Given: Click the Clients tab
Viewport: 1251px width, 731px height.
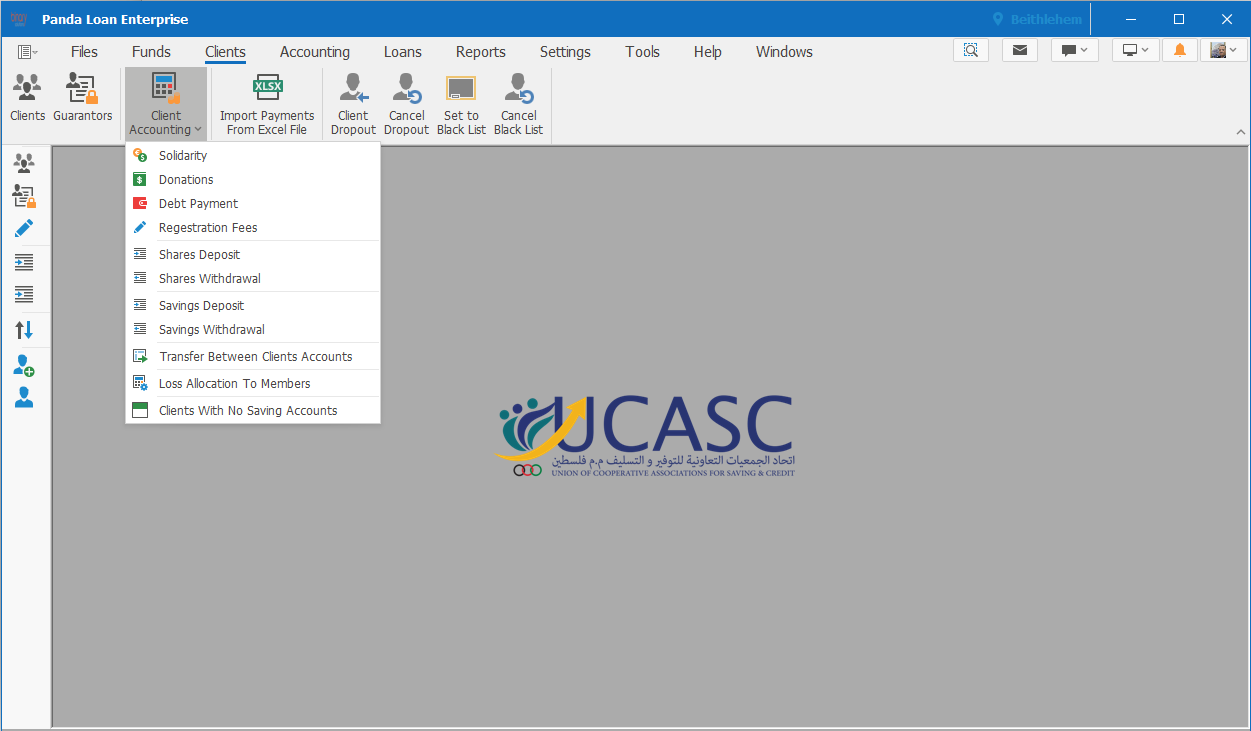Looking at the screenshot, I should 225,52.
